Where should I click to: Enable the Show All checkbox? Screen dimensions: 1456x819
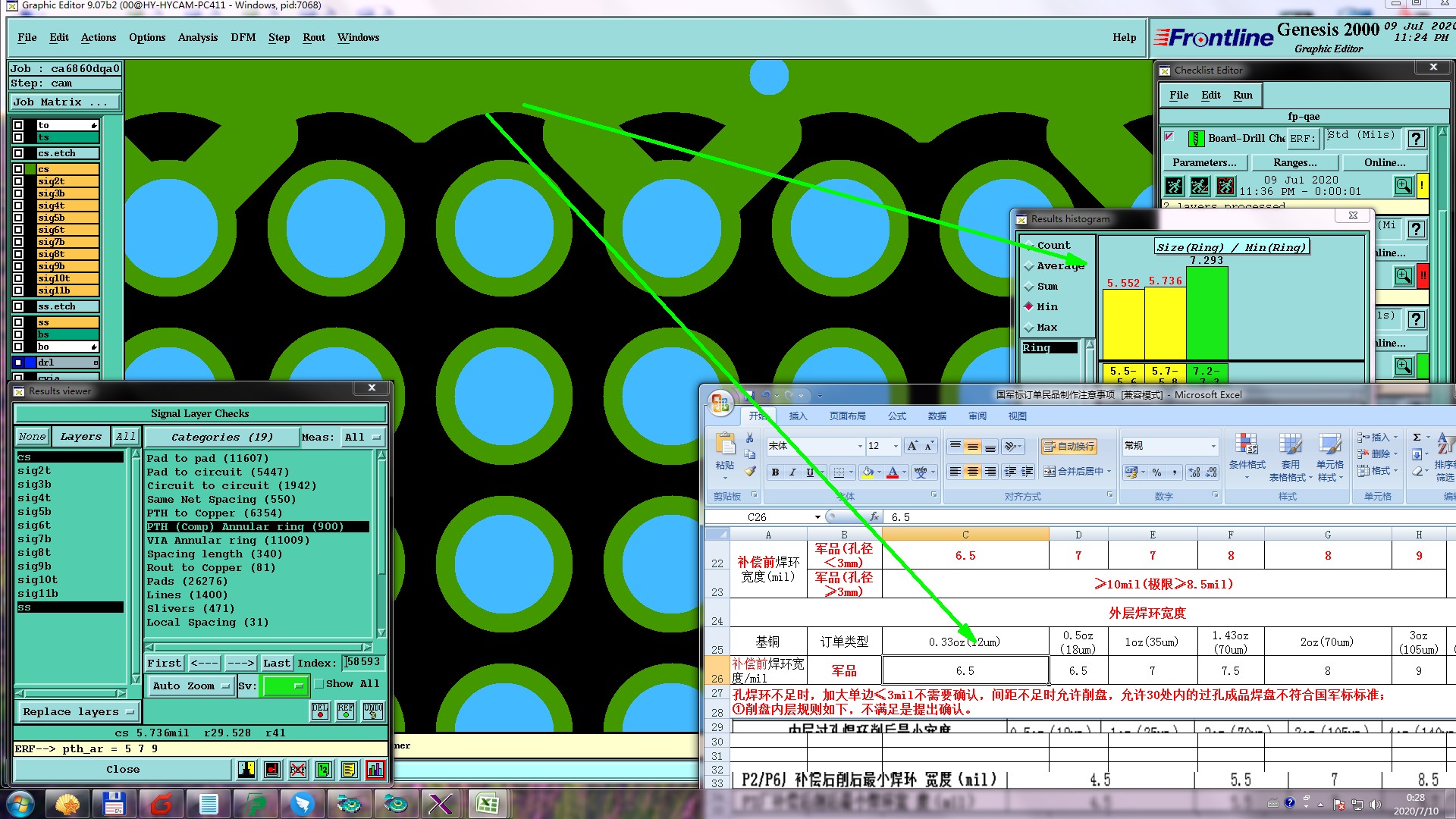[319, 684]
